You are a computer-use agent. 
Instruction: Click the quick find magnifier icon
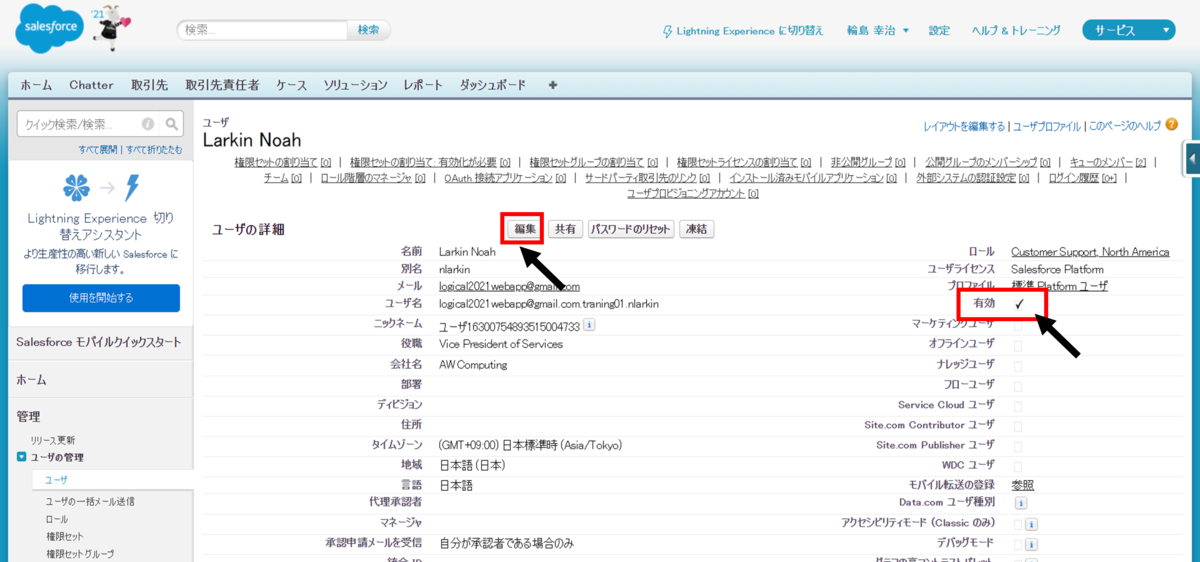pyautogui.click(x=172, y=124)
